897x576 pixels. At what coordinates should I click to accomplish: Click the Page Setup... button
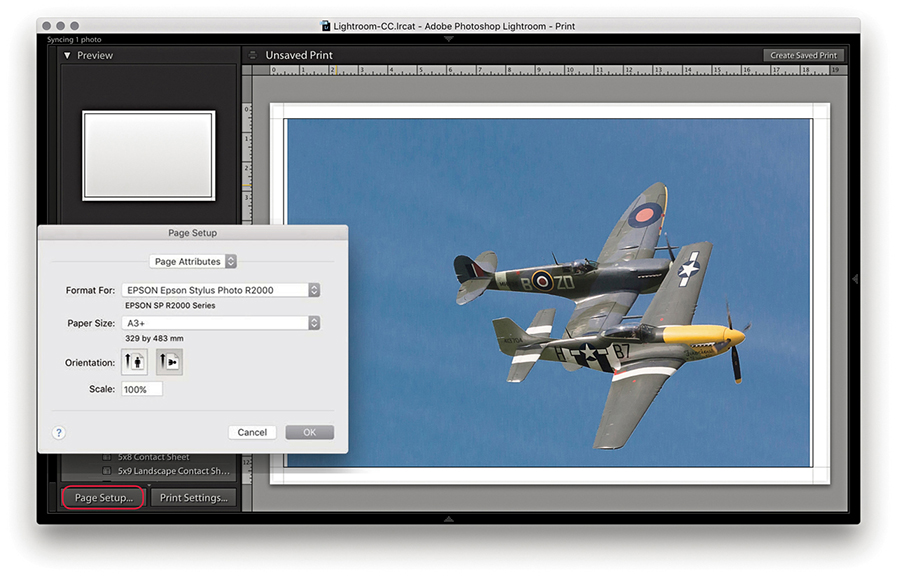click(104, 497)
